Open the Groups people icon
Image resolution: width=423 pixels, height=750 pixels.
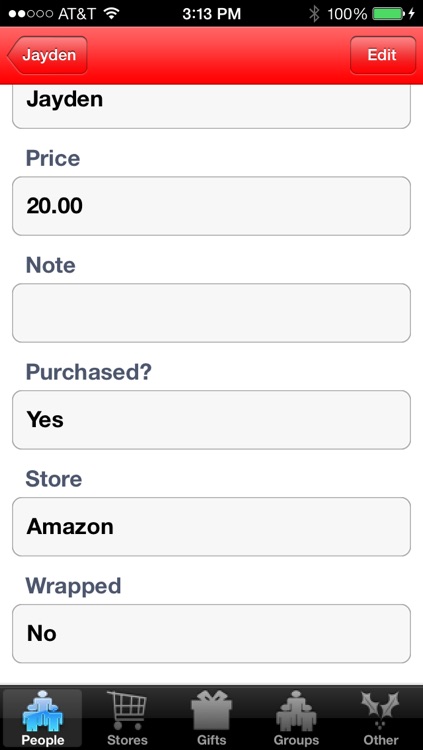[296, 711]
